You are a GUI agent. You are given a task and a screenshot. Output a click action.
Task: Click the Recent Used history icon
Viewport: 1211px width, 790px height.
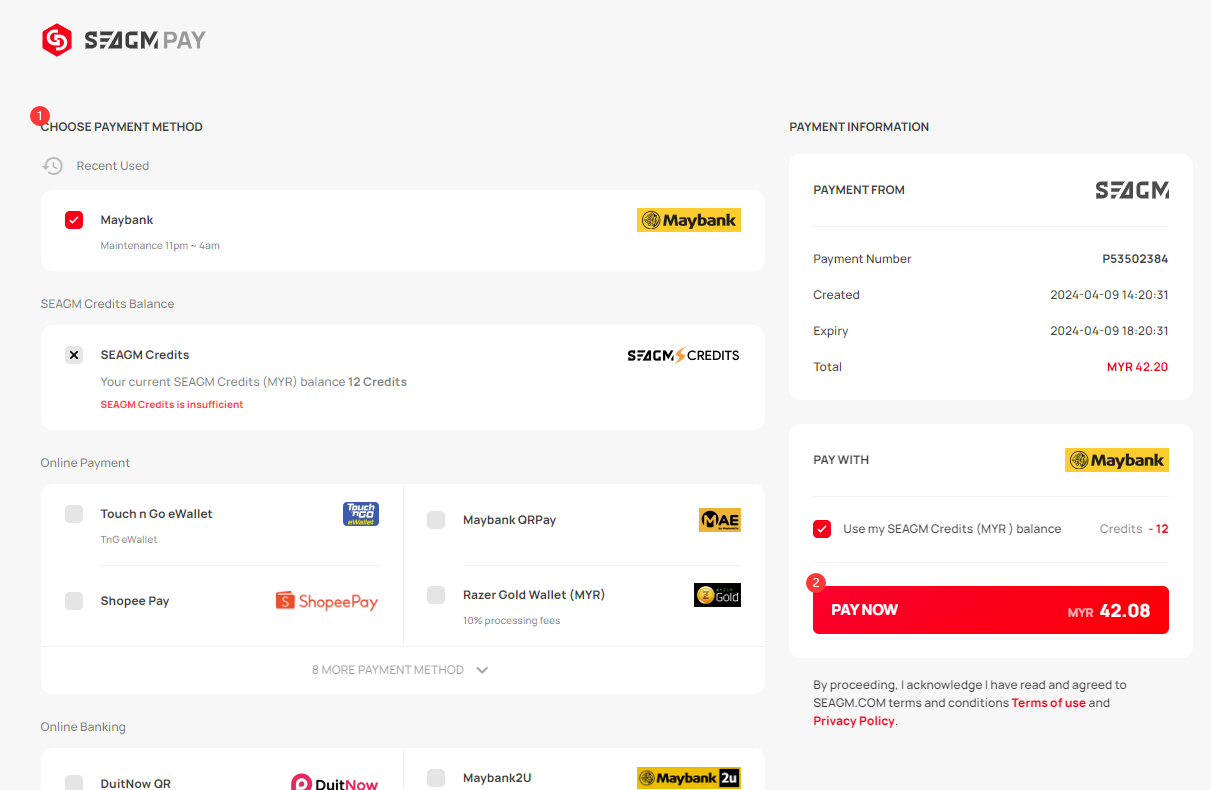click(x=53, y=166)
